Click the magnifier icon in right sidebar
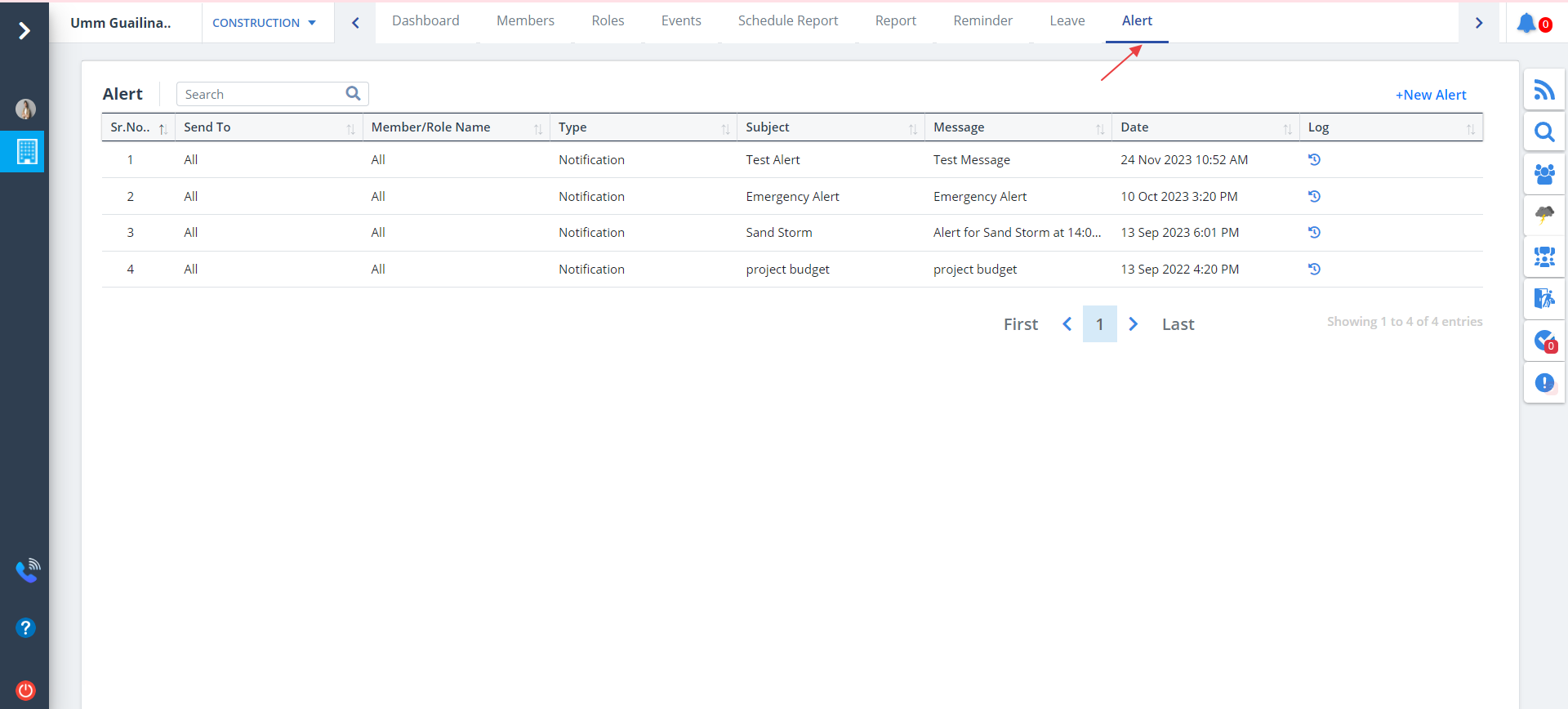 click(x=1543, y=132)
